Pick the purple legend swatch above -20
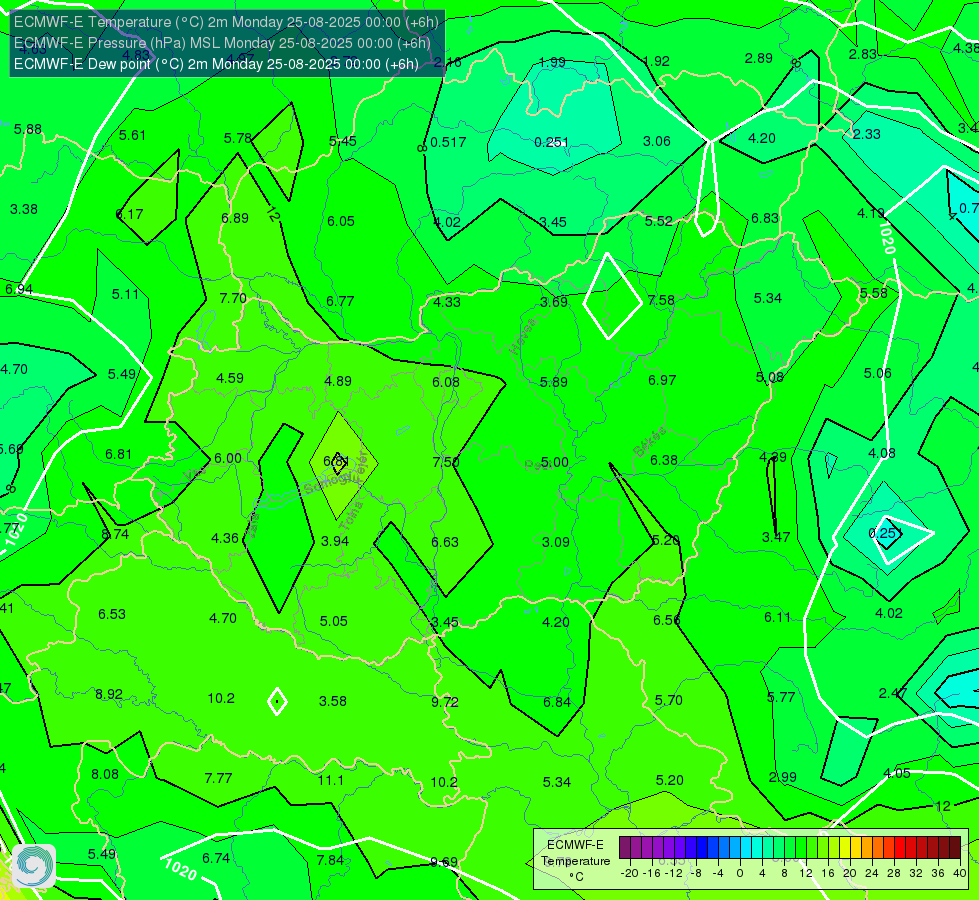 (x=625, y=848)
